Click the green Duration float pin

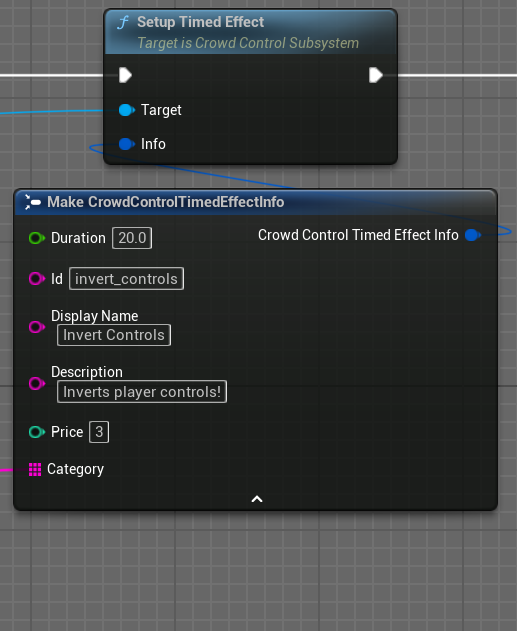click(x=37, y=238)
